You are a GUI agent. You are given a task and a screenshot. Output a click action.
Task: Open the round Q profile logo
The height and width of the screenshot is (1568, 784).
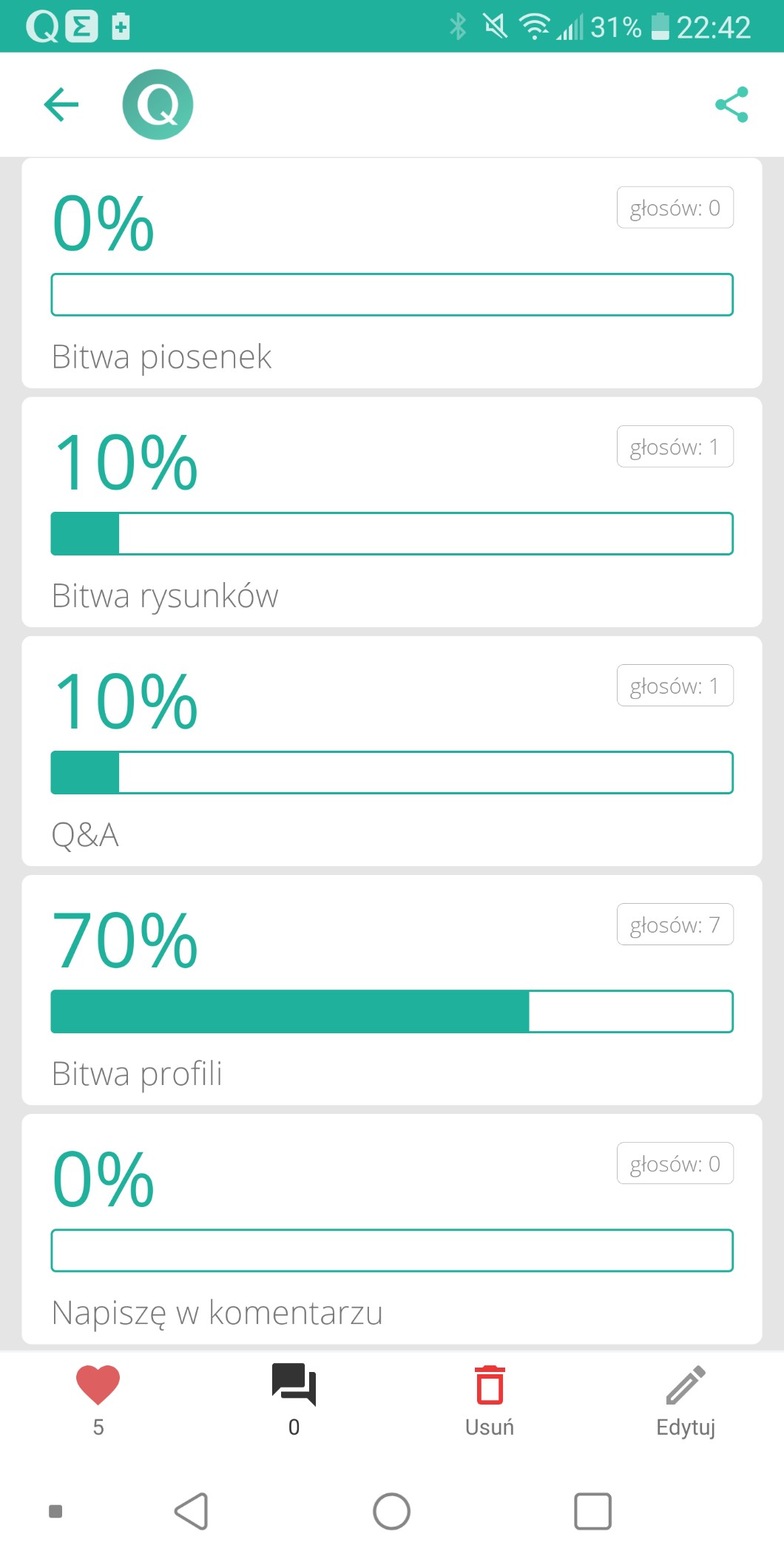[x=158, y=104]
